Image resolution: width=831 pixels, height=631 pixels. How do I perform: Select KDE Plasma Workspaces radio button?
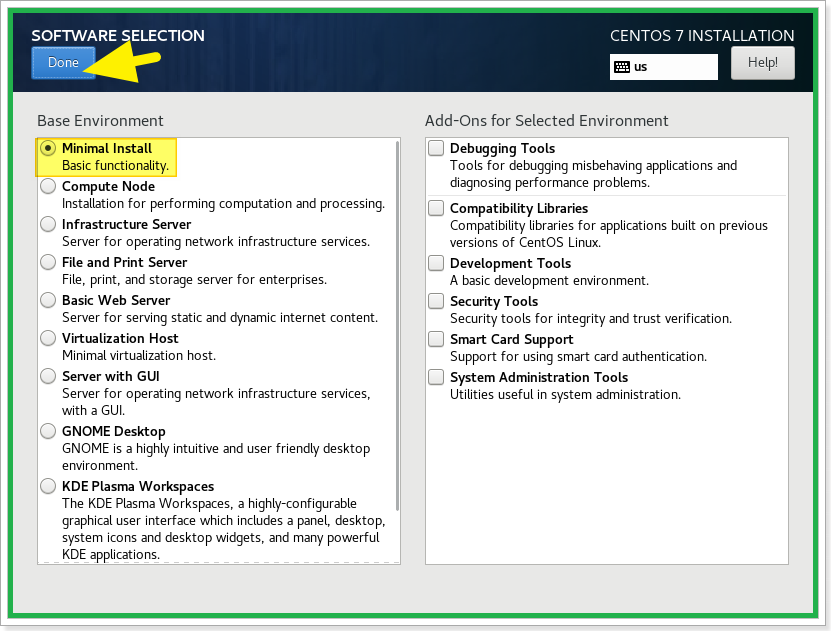48,486
